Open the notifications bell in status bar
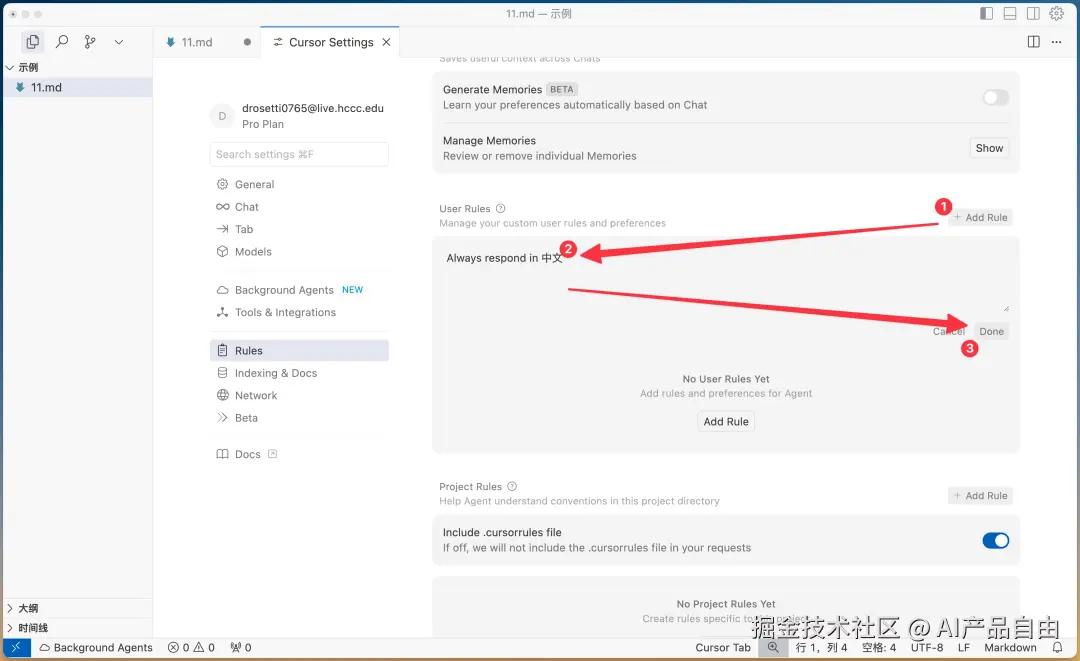 pyautogui.click(x=1057, y=647)
